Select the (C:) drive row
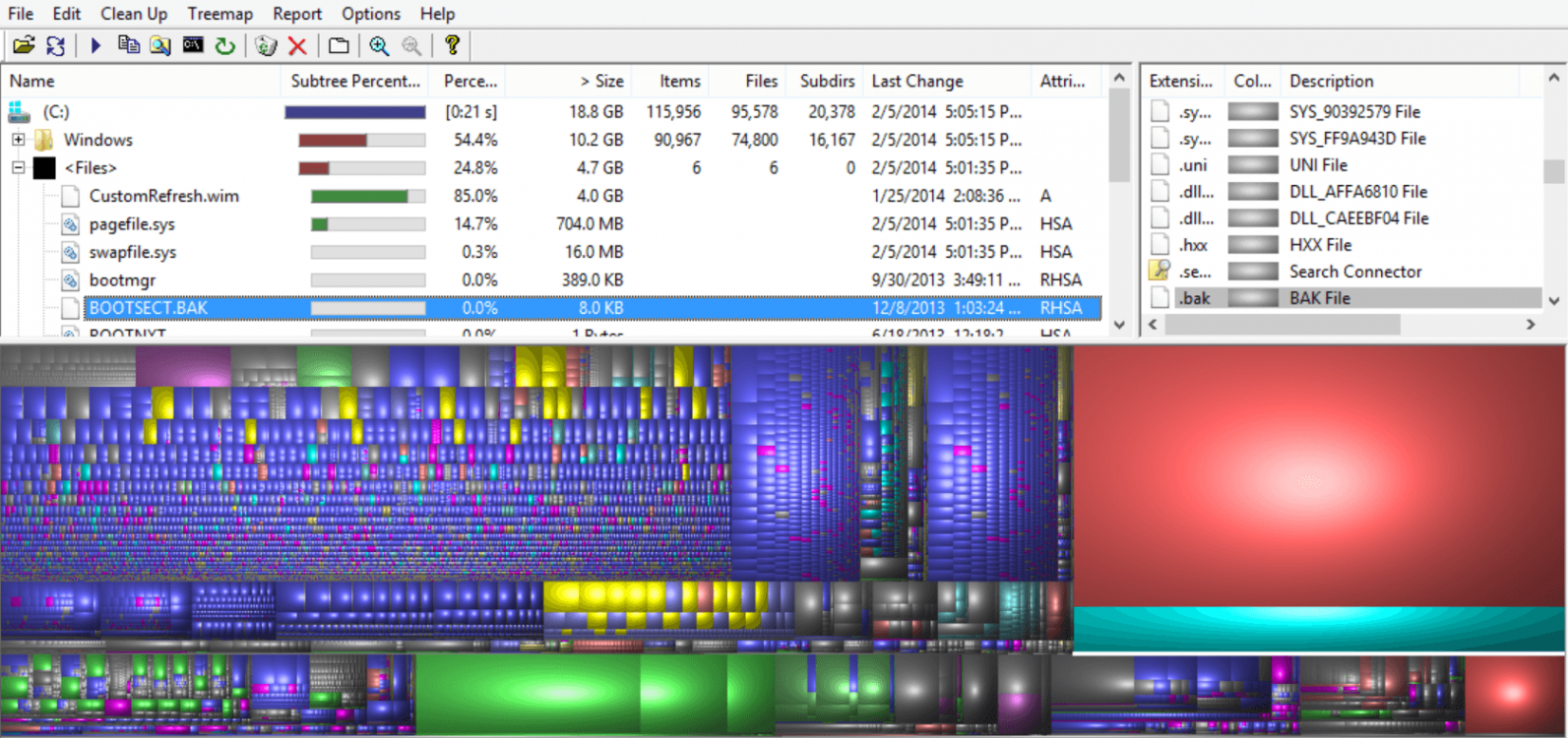1568x738 pixels. [553, 112]
